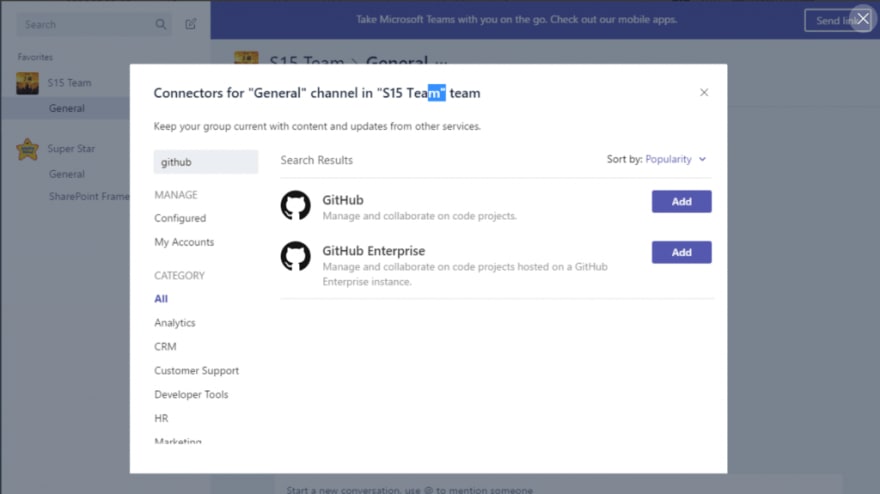
Task: Start a new chat with compose icon
Action: coord(191,24)
